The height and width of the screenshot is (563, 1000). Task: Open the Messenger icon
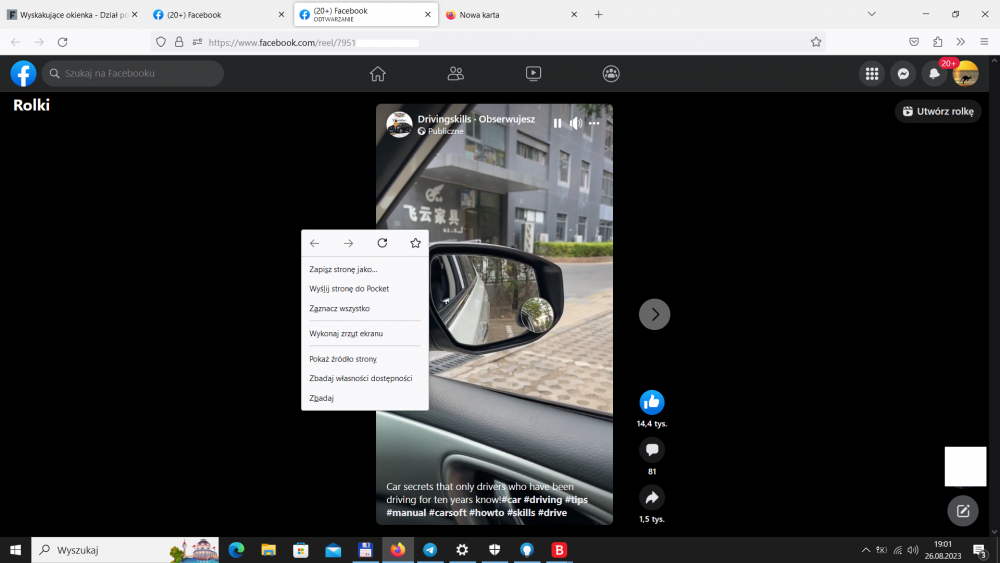tap(902, 74)
